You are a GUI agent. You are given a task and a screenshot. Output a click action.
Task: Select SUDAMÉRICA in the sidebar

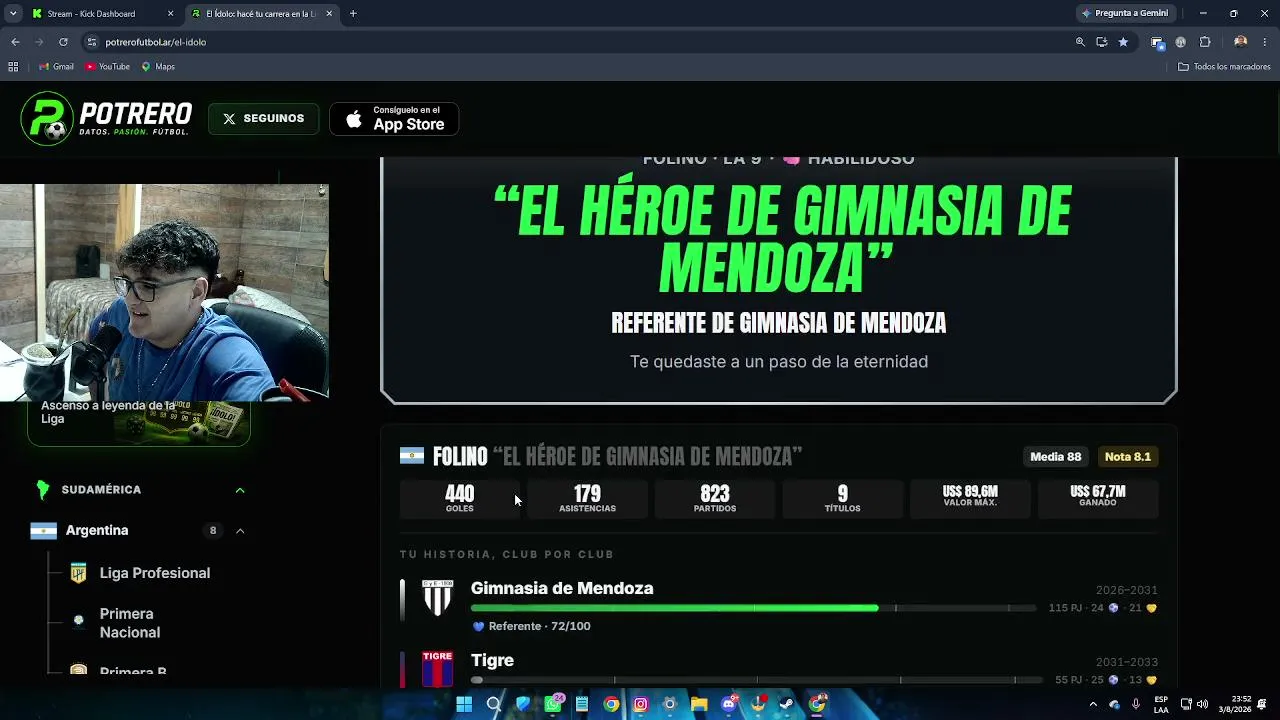pos(101,490)
